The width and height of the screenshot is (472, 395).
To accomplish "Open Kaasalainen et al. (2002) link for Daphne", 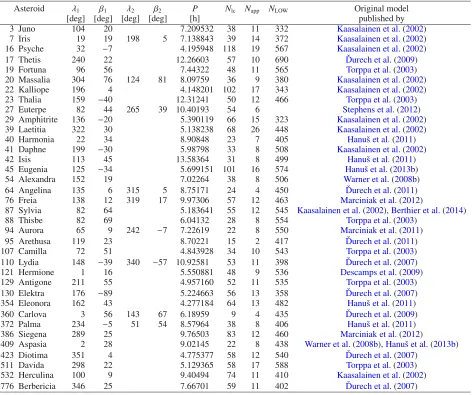I will point(381,150).
